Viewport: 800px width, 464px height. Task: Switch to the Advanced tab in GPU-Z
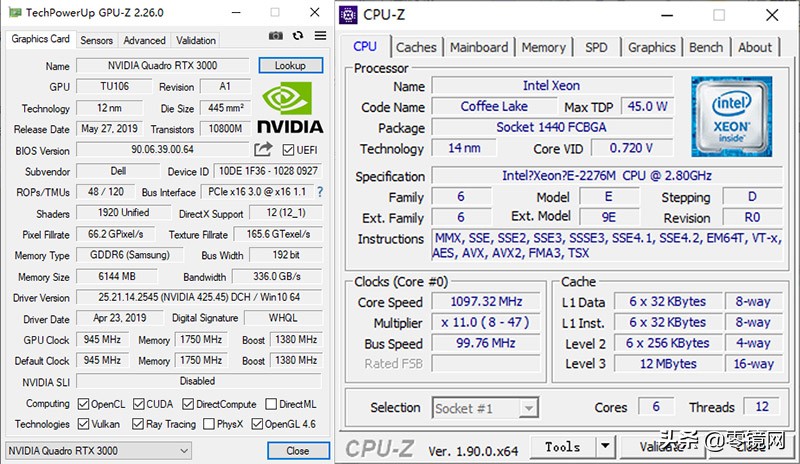click(x=144, y=40)
